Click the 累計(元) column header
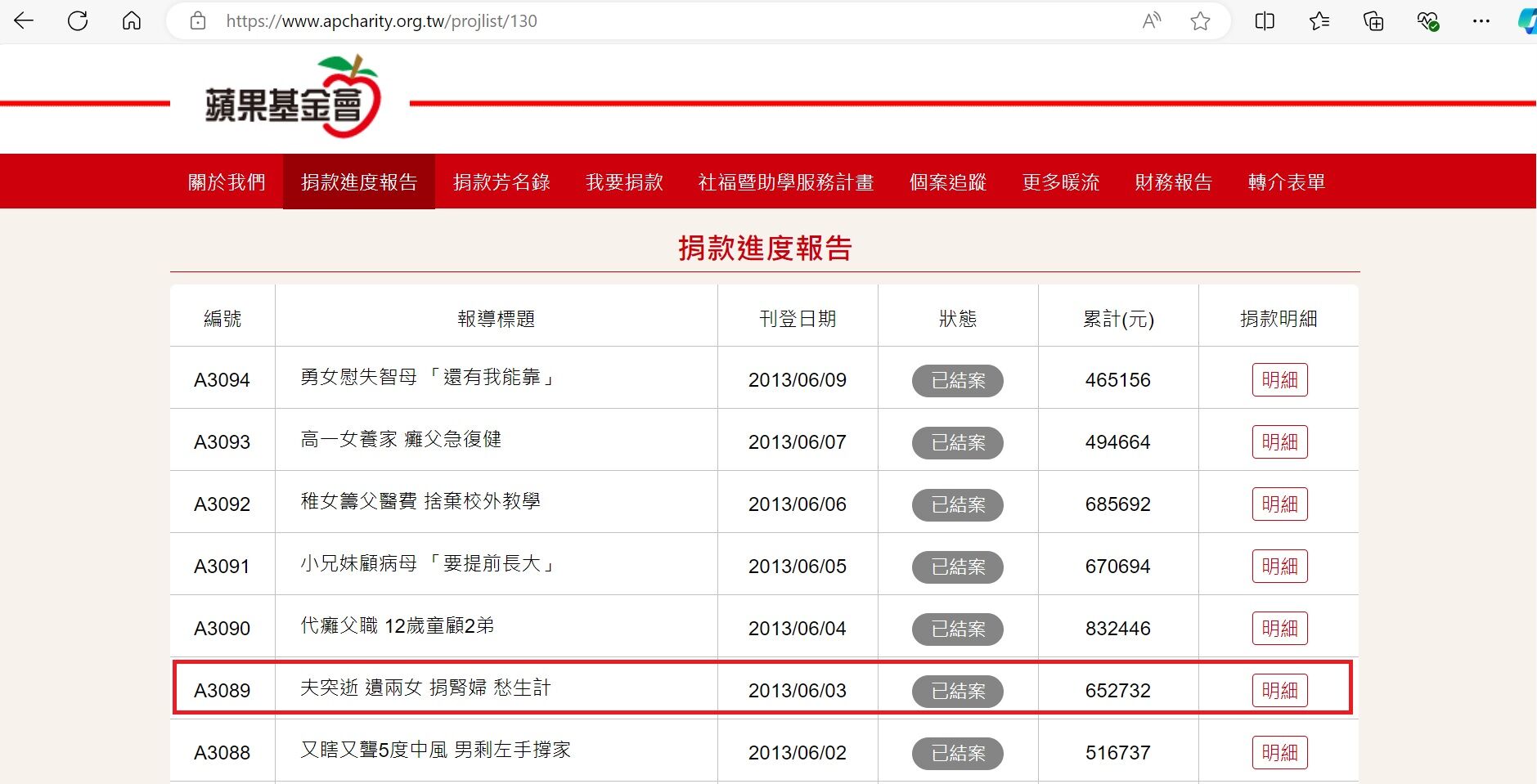The width and height of the screenshot is (1537, 784). [1118, 319]
